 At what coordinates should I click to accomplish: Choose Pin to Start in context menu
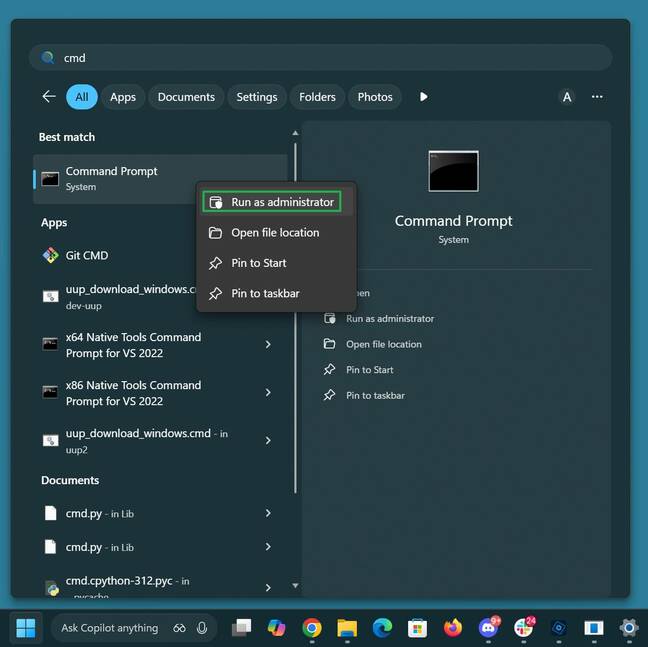pos(258,263)
